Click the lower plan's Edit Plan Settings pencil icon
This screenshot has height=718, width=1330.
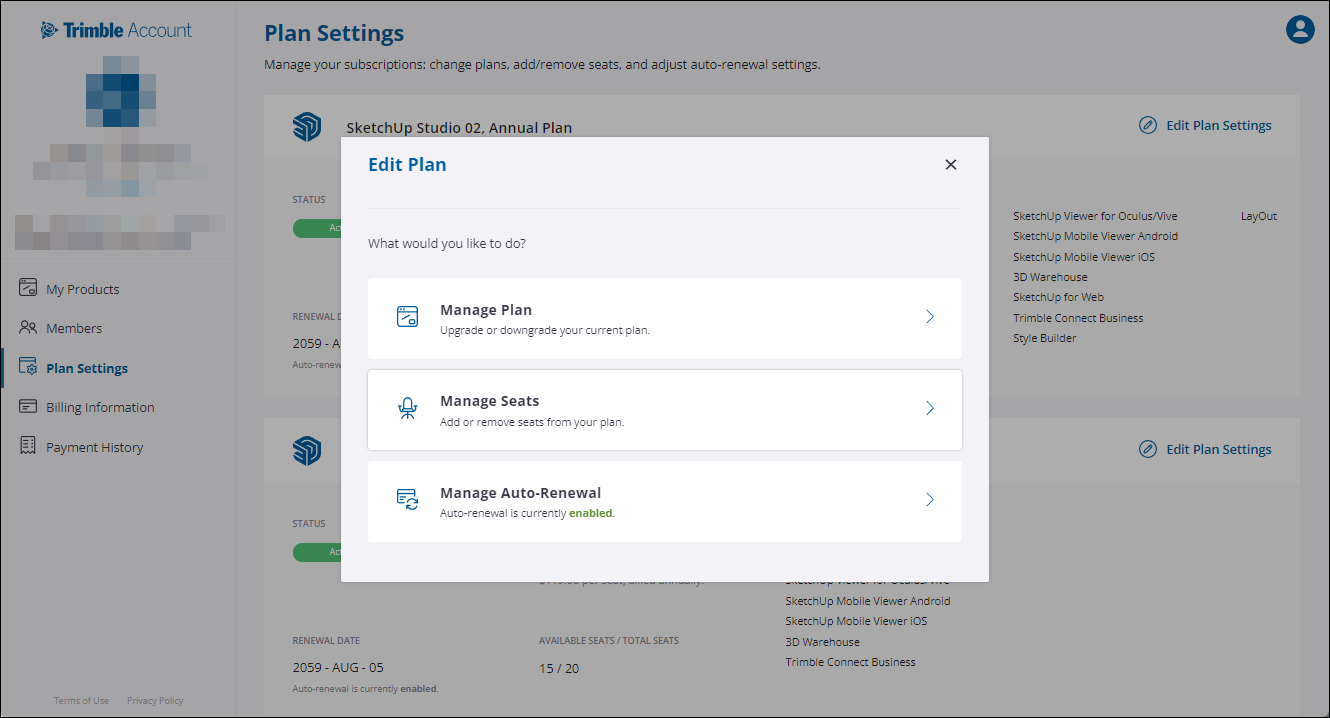1147,448
